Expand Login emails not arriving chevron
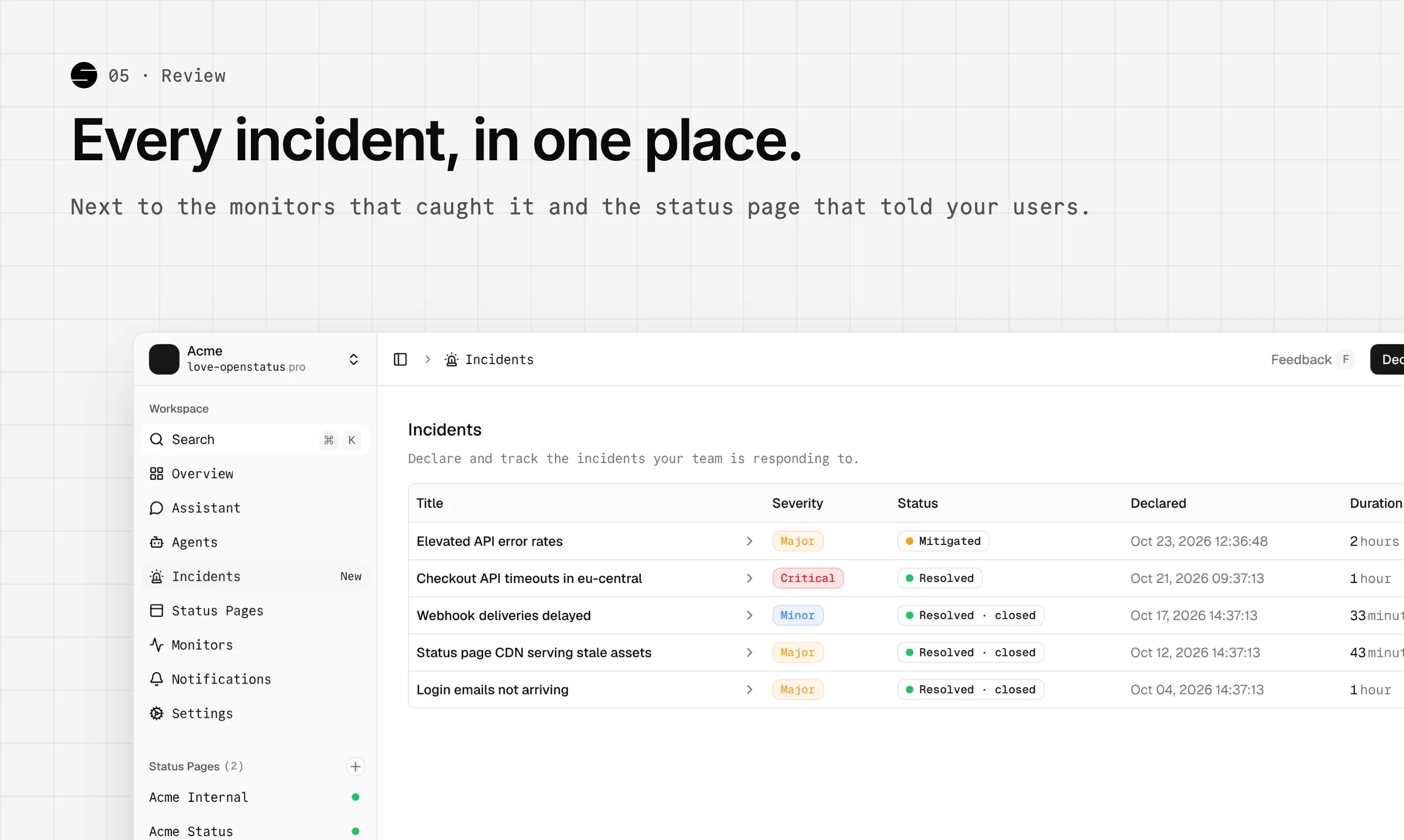This screenshot has height=840, width=1404. (x=750, y=690)
